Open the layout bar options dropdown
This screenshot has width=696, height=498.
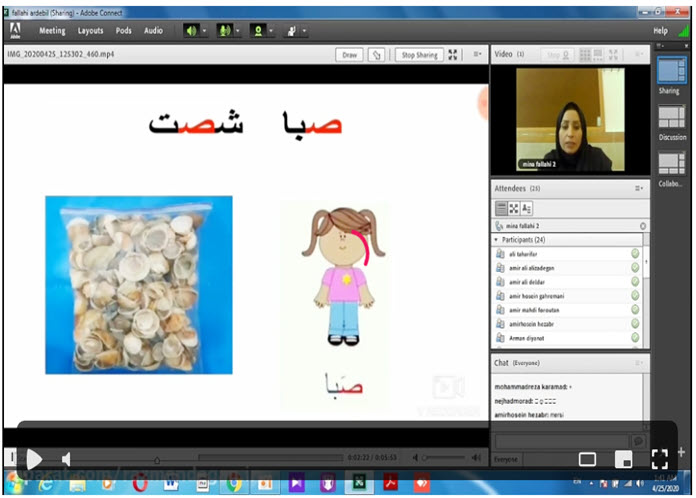660,46
